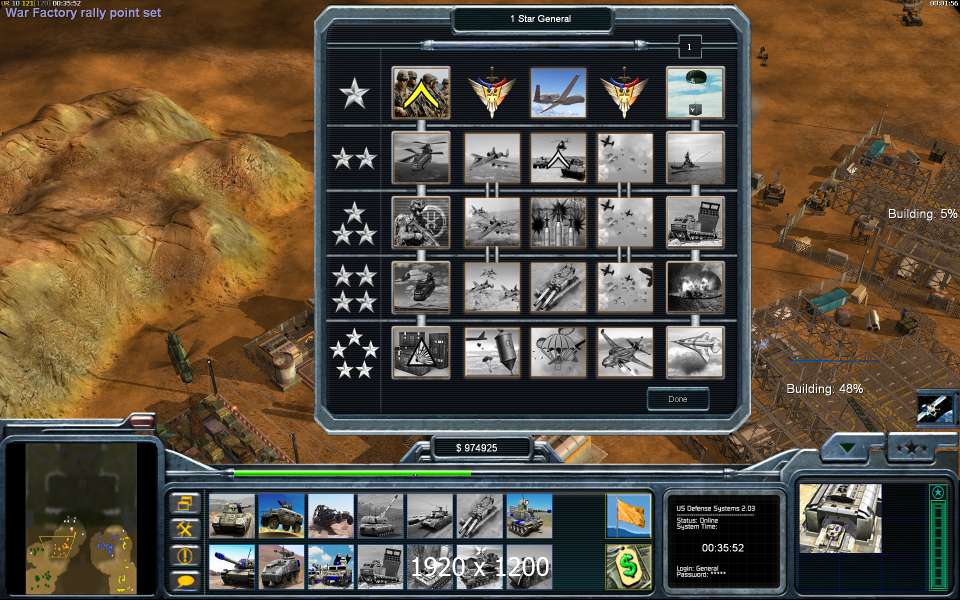Build the blue anti-air tank unit

point(529,516)
